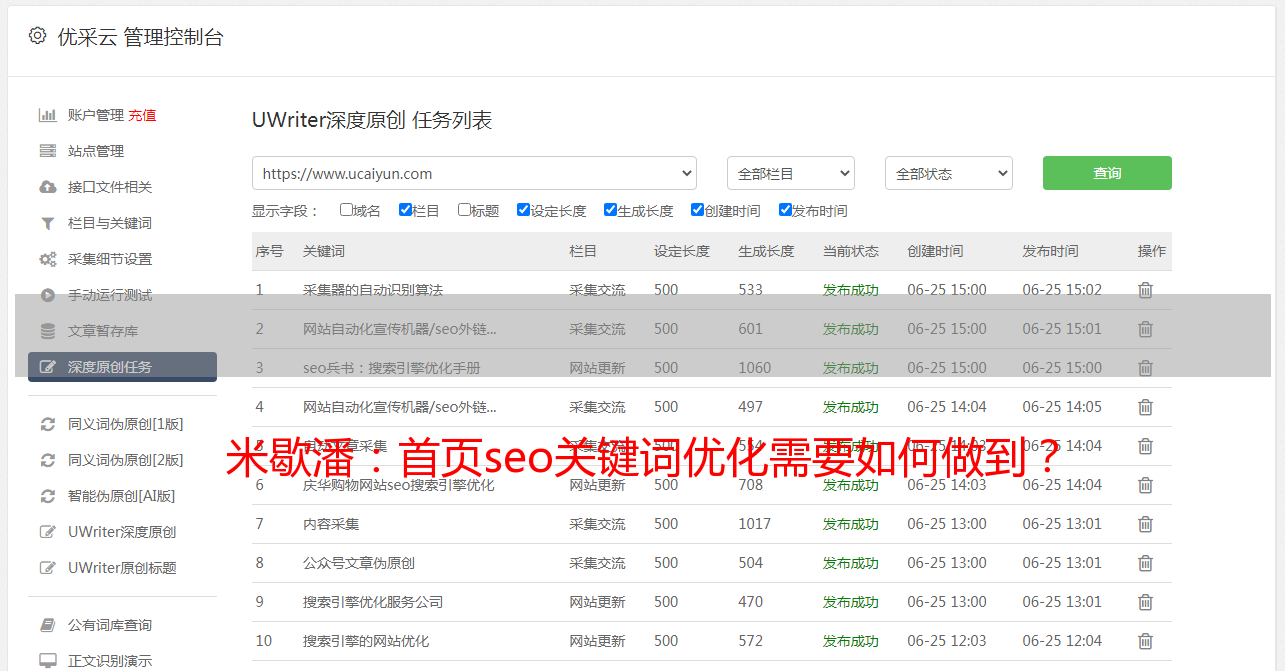The image size is (1285, 671).
Task: Toggle the 生成长度 checkbox
Action: 610,210
